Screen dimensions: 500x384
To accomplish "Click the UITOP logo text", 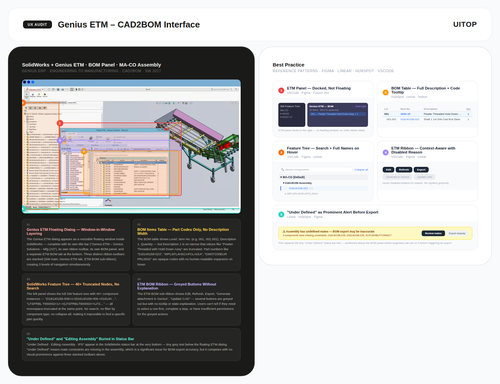I will [465, 25].
